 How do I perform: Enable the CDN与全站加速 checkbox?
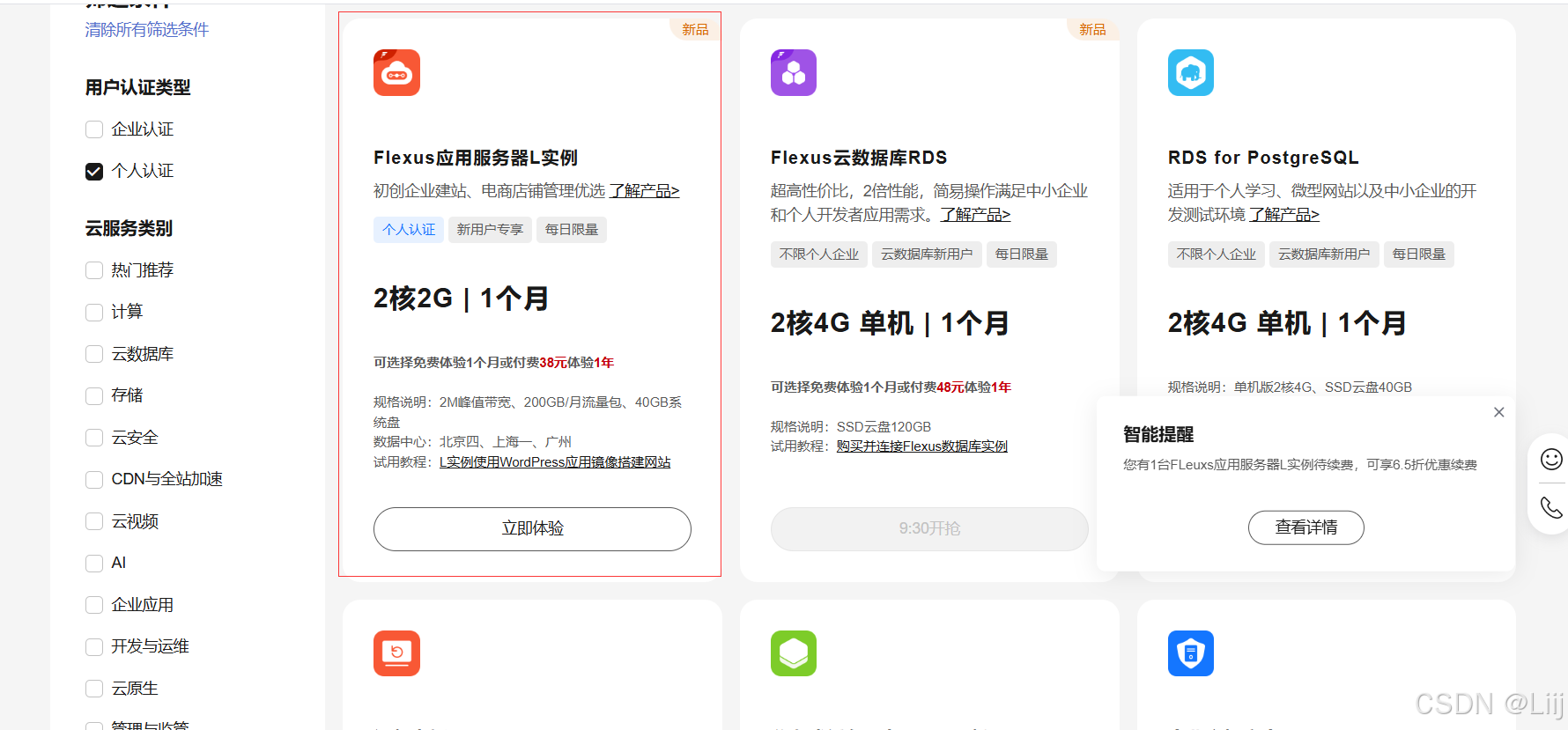[94, 479]
